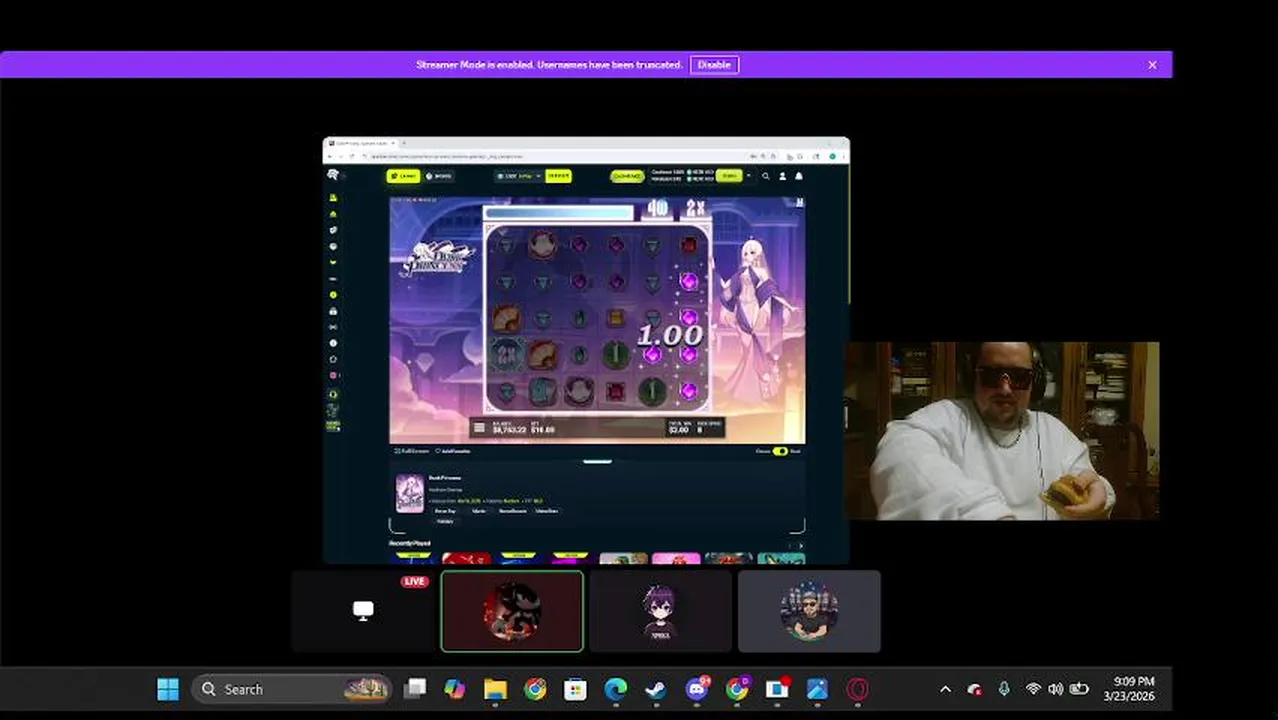Open the Wi-Fi network tray icon
Screen dimensions: 1278x720
(x=1033, y=689)
